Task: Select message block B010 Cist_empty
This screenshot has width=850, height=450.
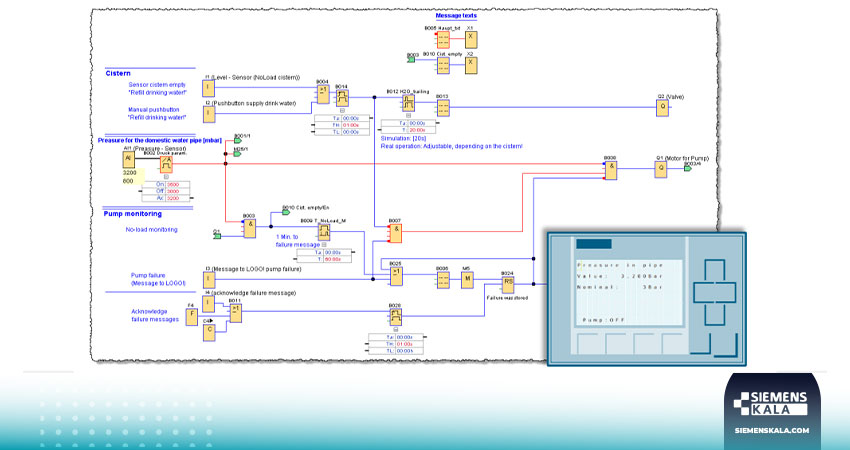Action: point(443,66)
